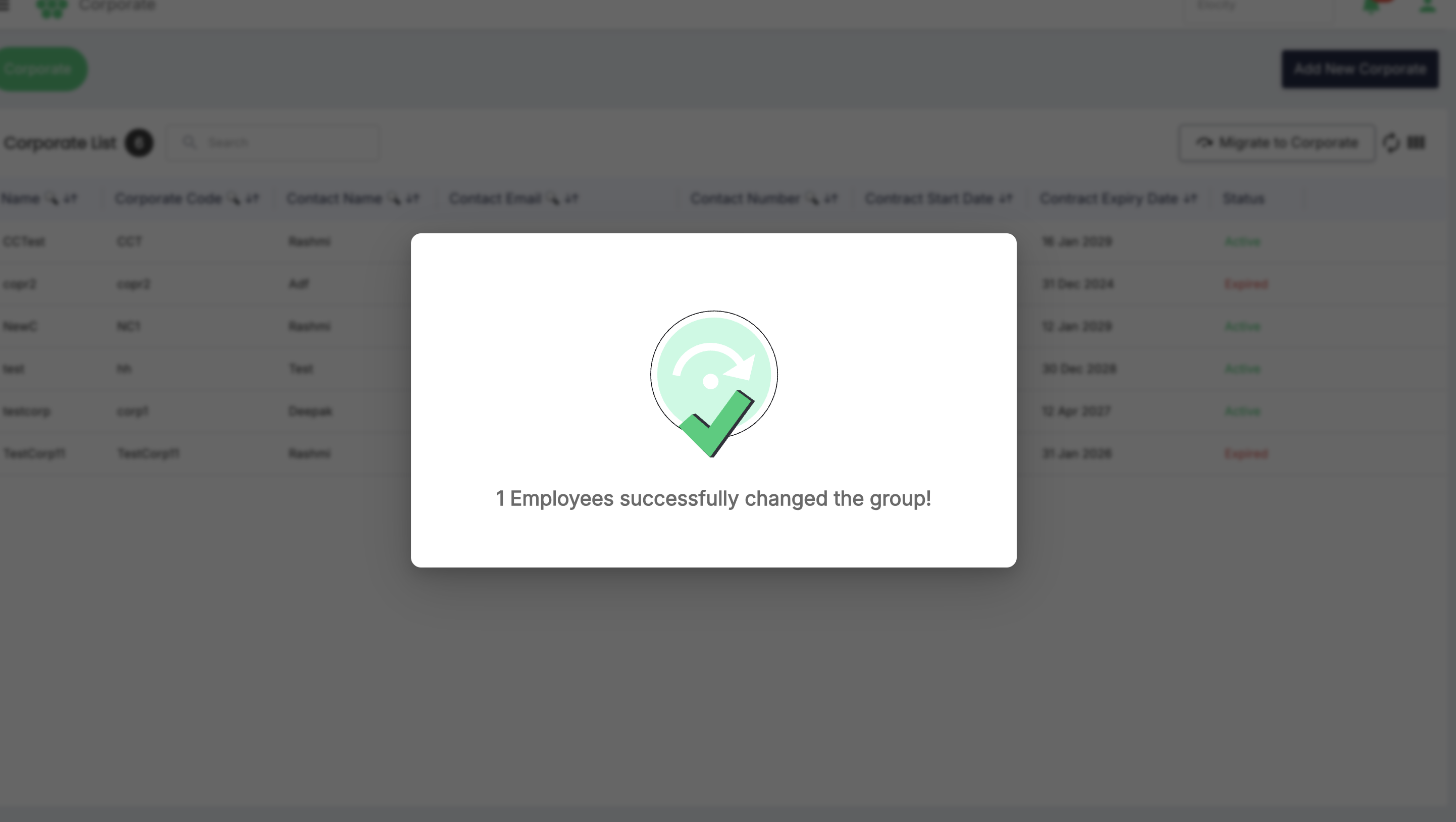The image size is (1456, 822).
Task: Click the filter icon next to Contact Email
Action: [553, 198]
